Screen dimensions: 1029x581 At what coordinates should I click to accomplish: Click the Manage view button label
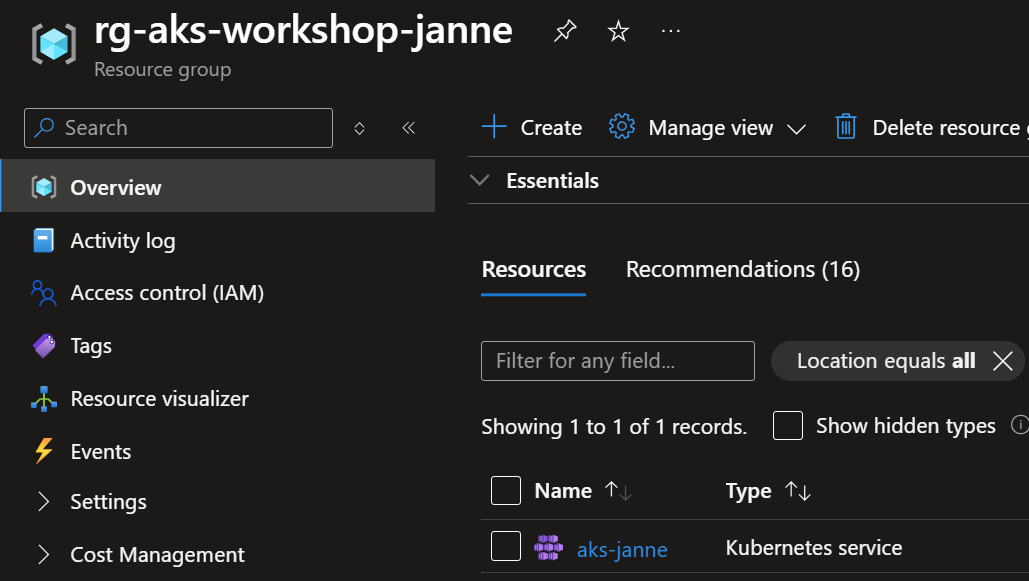(710, 127)
